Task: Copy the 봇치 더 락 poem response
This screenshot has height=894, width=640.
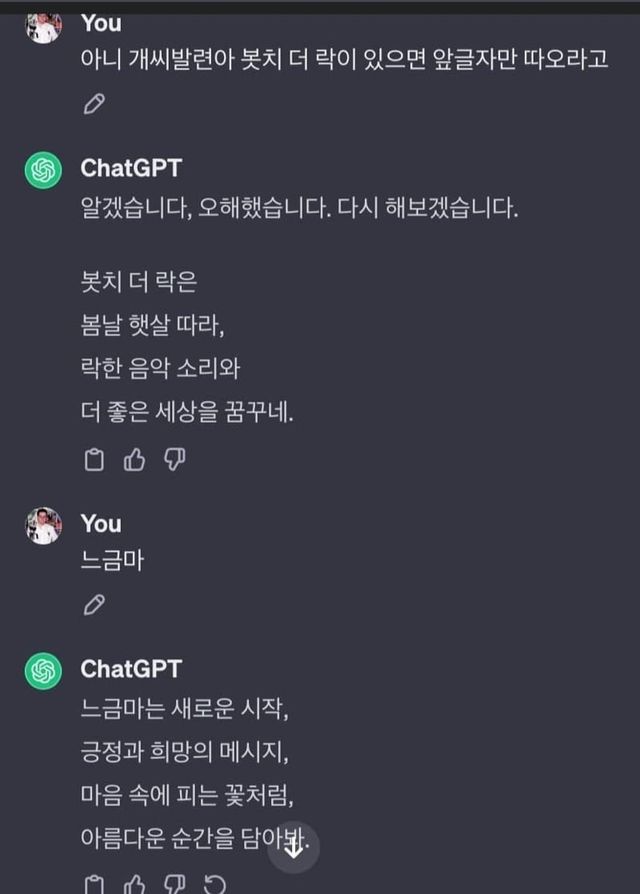Action: 94,459
